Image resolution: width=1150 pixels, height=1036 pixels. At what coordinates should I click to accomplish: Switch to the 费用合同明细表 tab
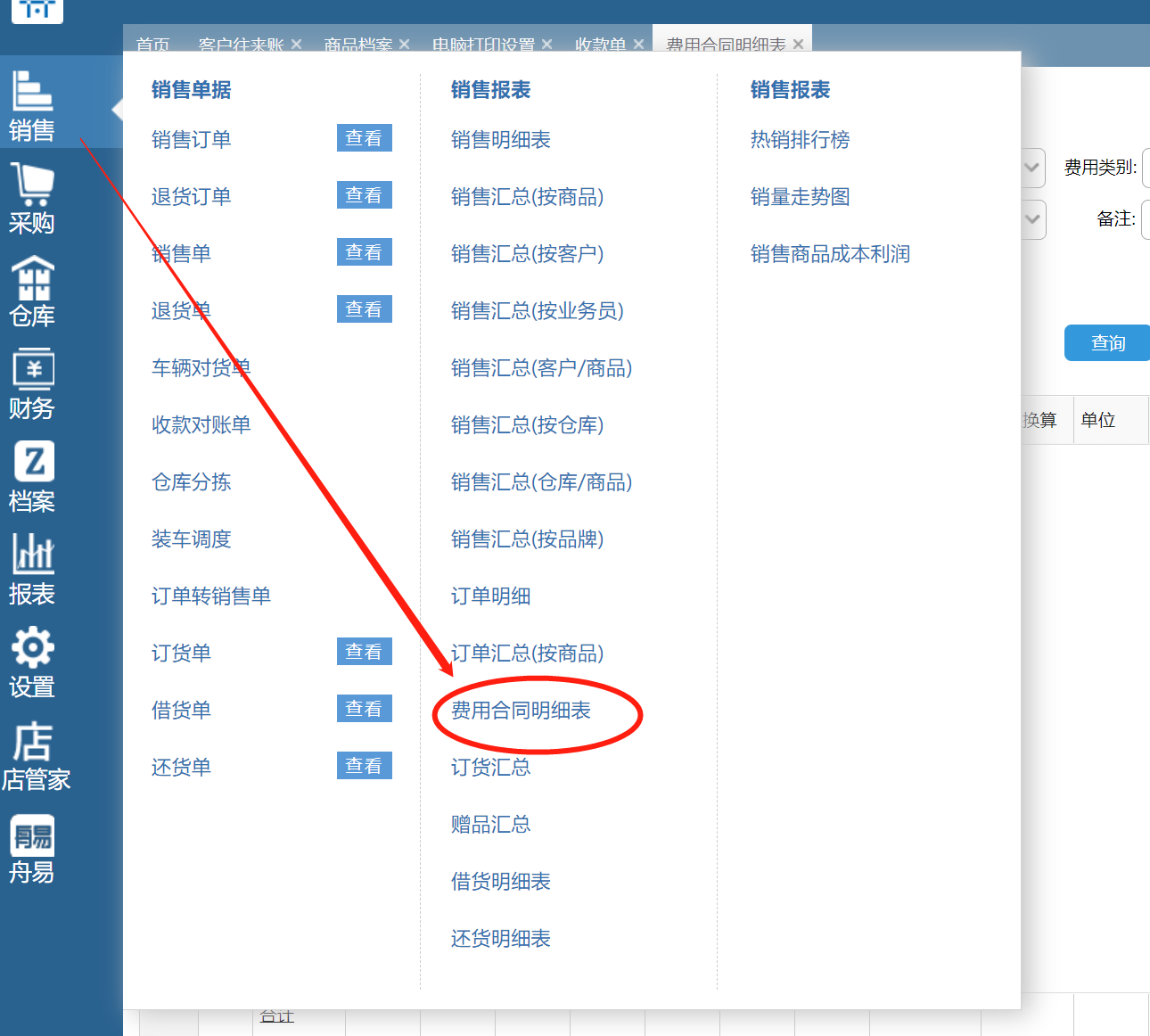pos(727,44)
